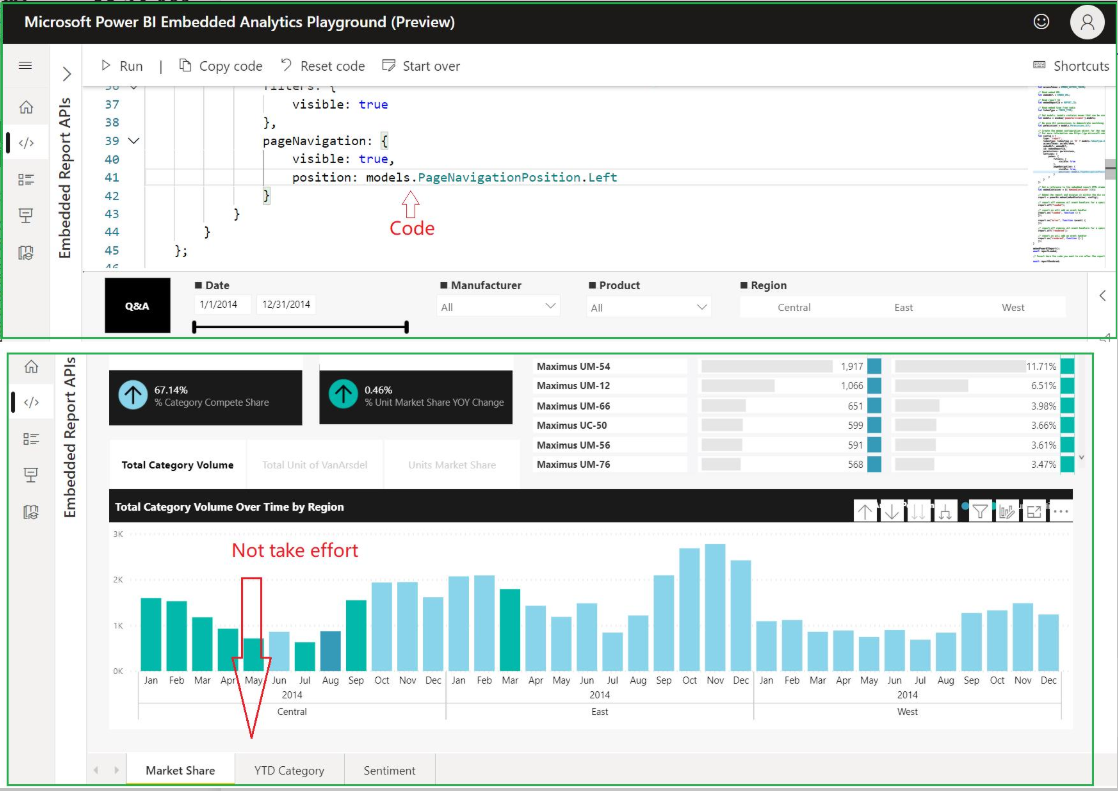Click the 0.46% Unit Market Share YOY card

click(416, 397)
